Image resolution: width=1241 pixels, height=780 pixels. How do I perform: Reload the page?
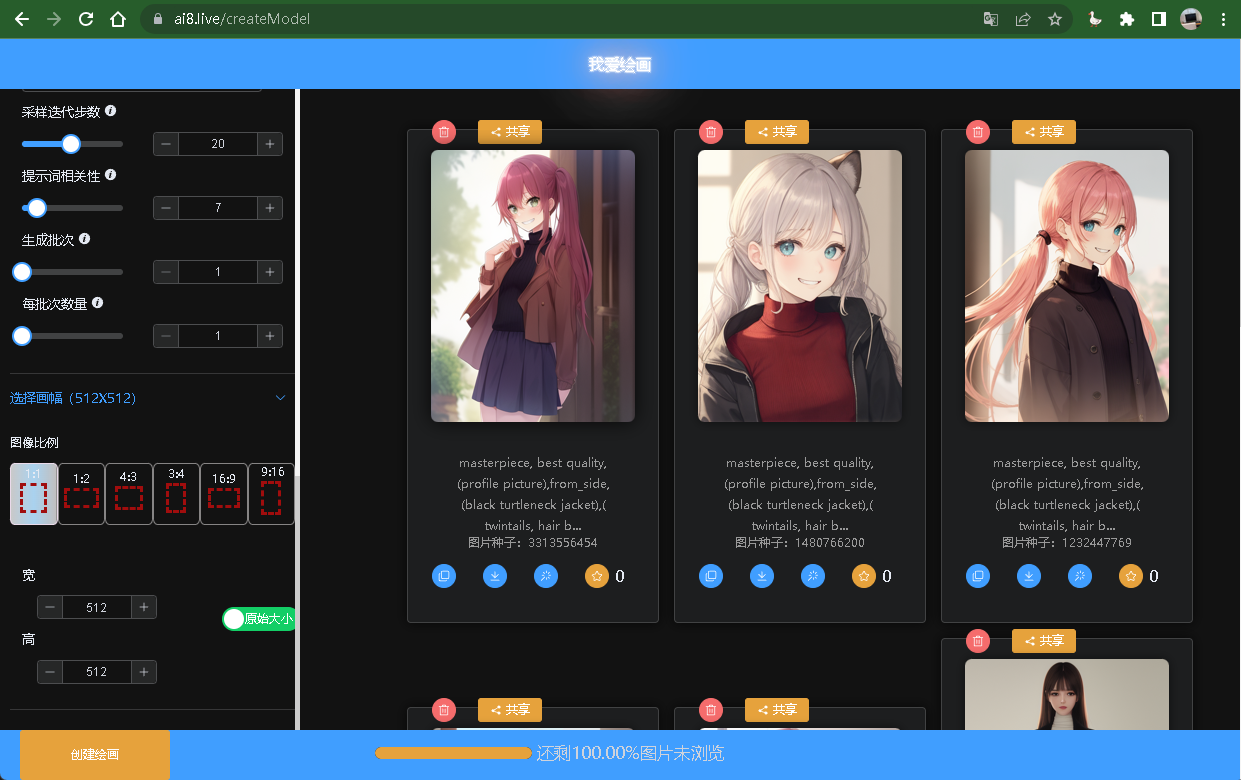tap(86, 19)
